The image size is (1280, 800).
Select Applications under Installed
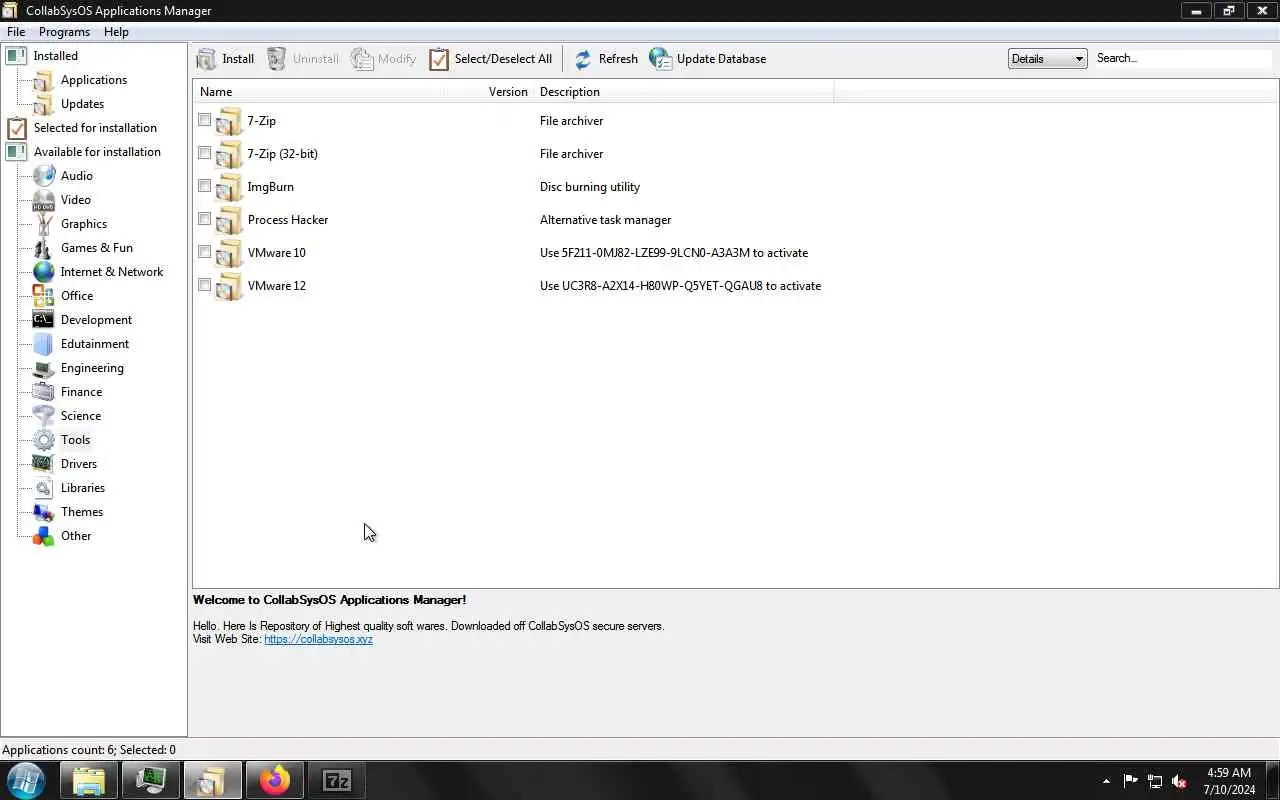click(x=94, y=80)
